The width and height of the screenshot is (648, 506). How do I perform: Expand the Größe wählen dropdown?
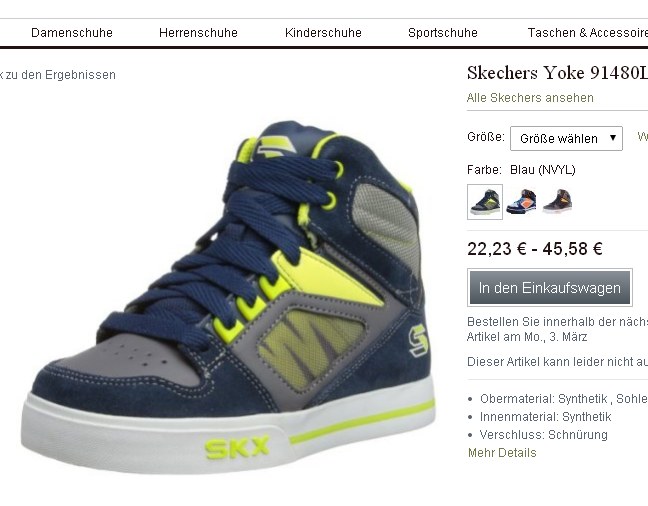coord(566,138)
